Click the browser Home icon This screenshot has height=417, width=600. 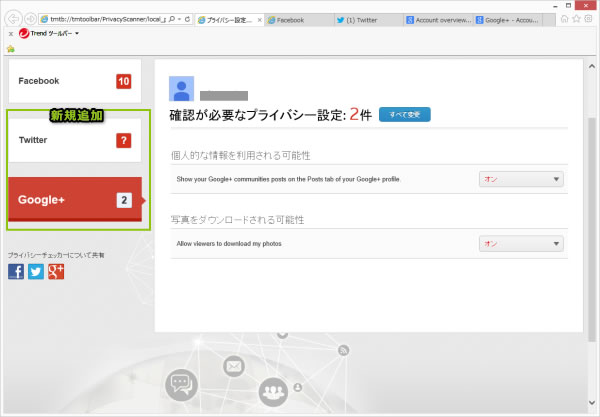(x=564, y=19)
